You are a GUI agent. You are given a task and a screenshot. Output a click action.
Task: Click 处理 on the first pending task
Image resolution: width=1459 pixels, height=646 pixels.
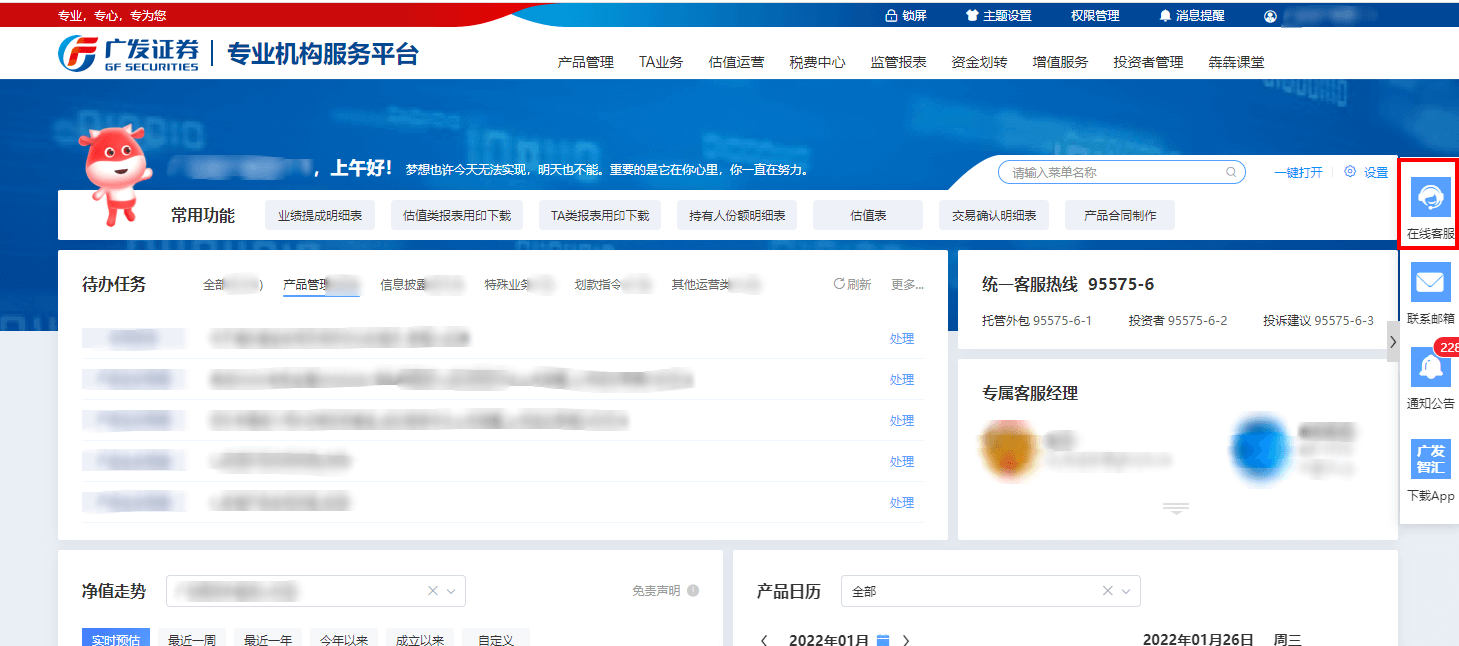click(902, 339)
